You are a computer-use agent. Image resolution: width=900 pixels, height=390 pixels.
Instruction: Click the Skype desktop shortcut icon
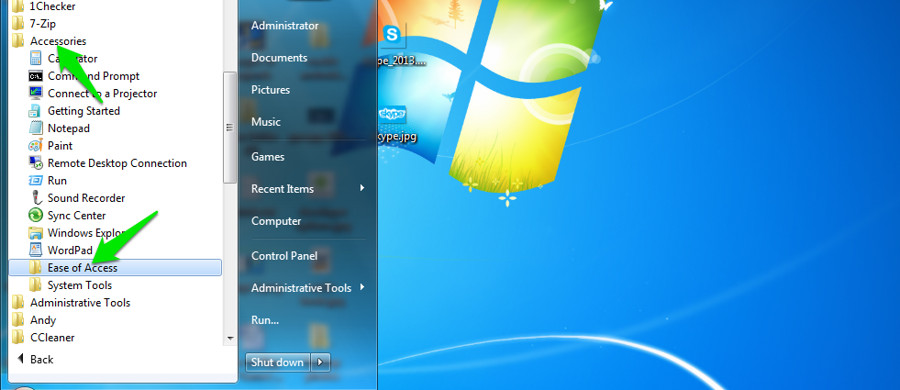392,35
